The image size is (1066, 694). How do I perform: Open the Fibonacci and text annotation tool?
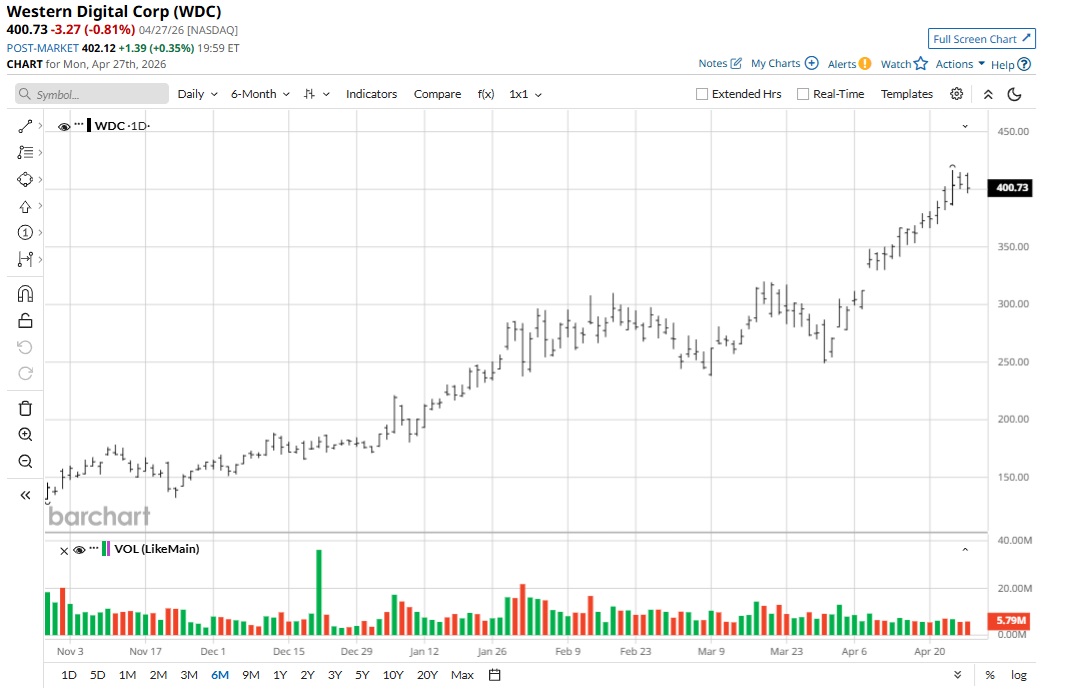25,153
